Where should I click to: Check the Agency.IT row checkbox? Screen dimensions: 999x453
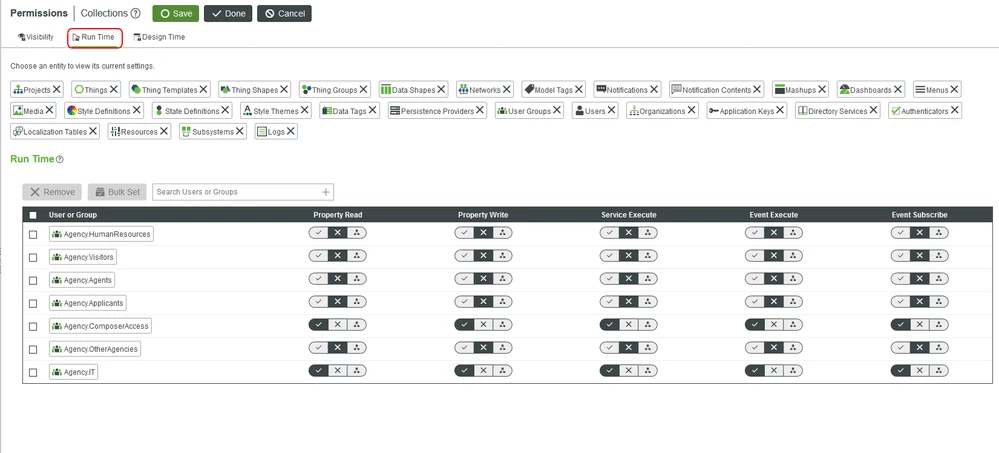tap(33, 372)
